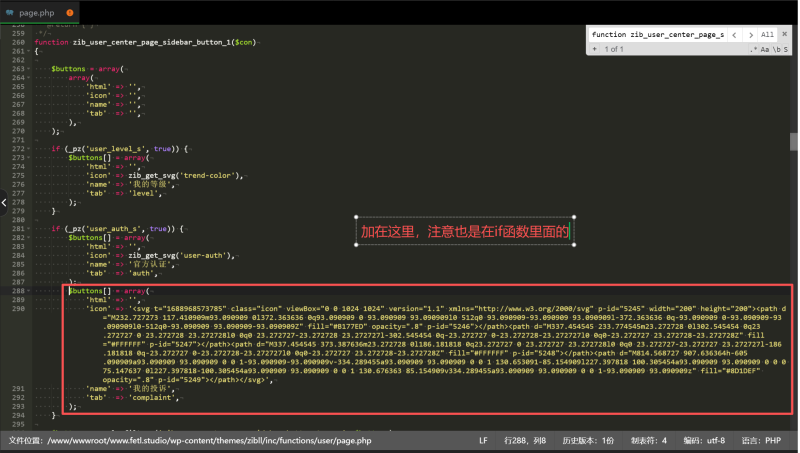Click the search text input field
This screenshot has width=800, height=453.
(x=656, y=34)
